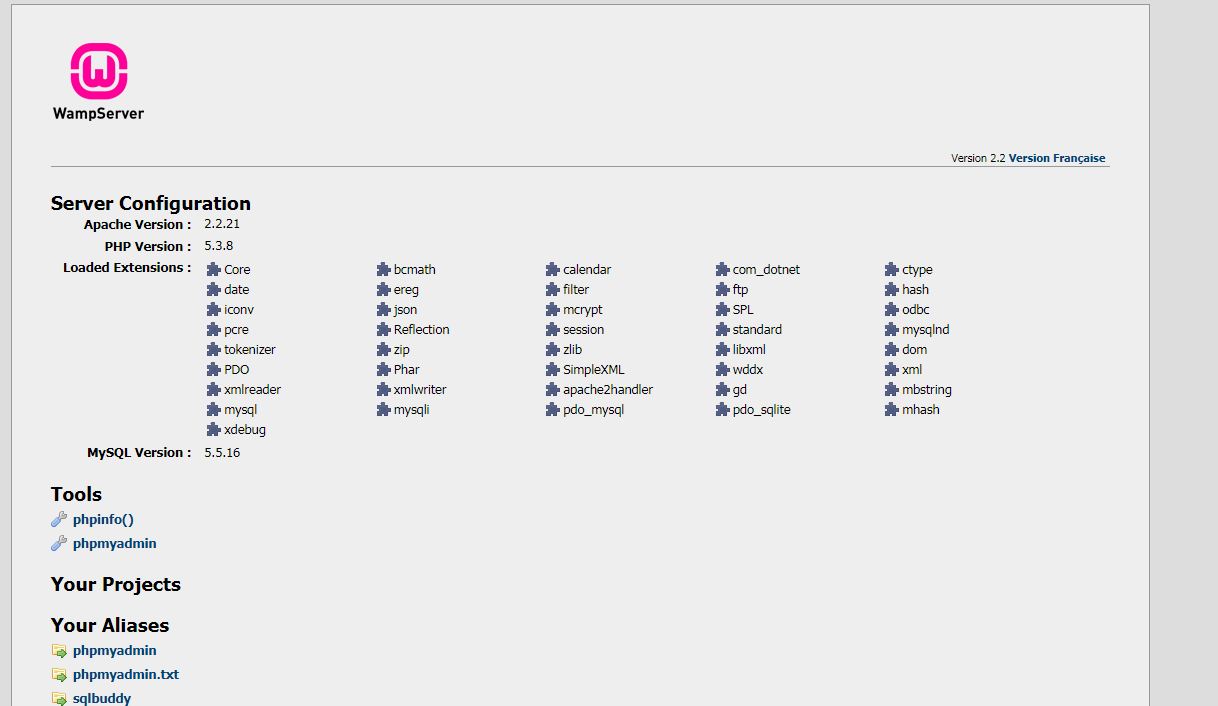This screenshot has height=706, width=1218.
Task: Click the puzzle icon beside hash
Action: [x=892, y=290]
